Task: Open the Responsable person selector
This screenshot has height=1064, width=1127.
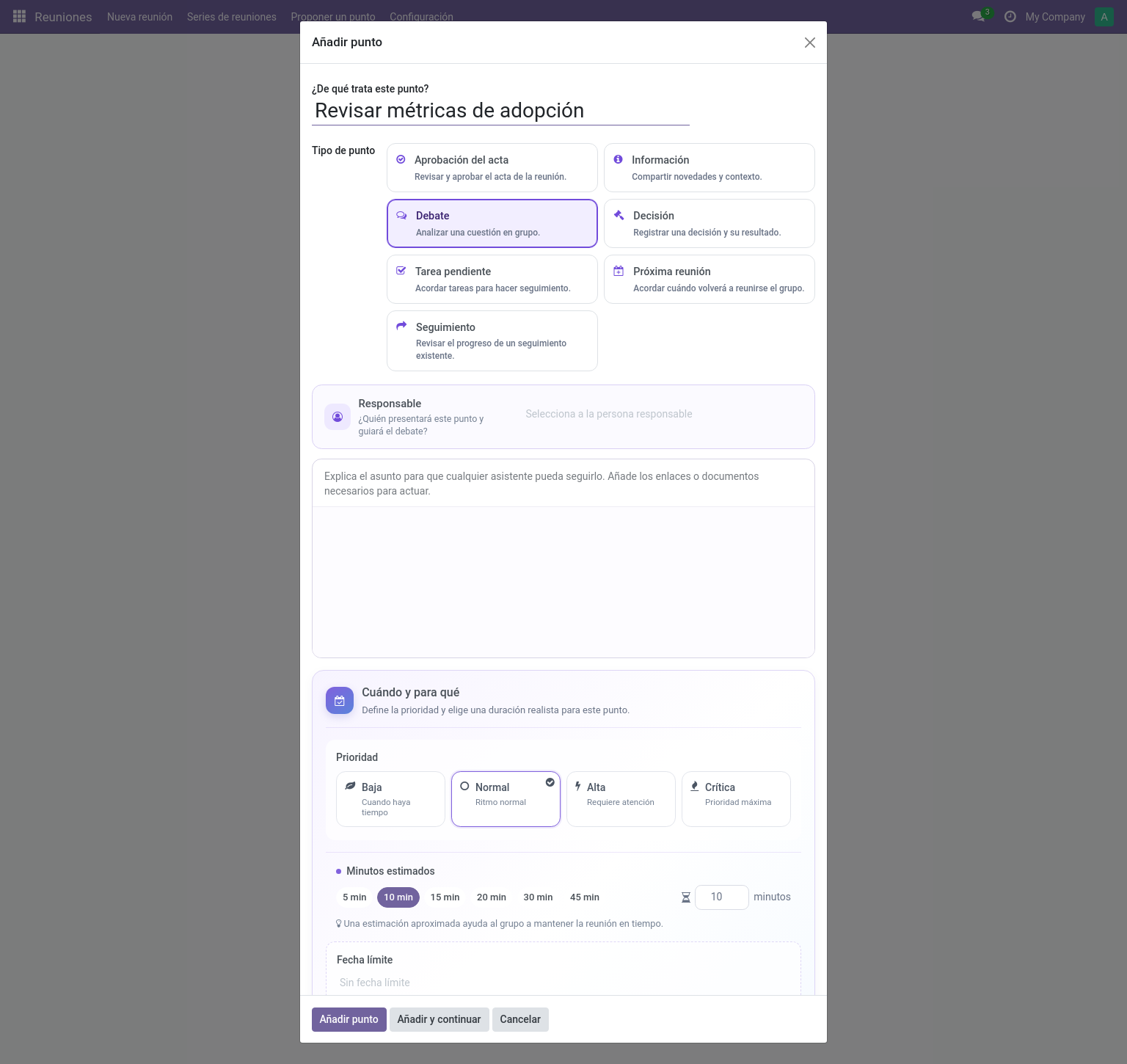Action: click(664, 414)
